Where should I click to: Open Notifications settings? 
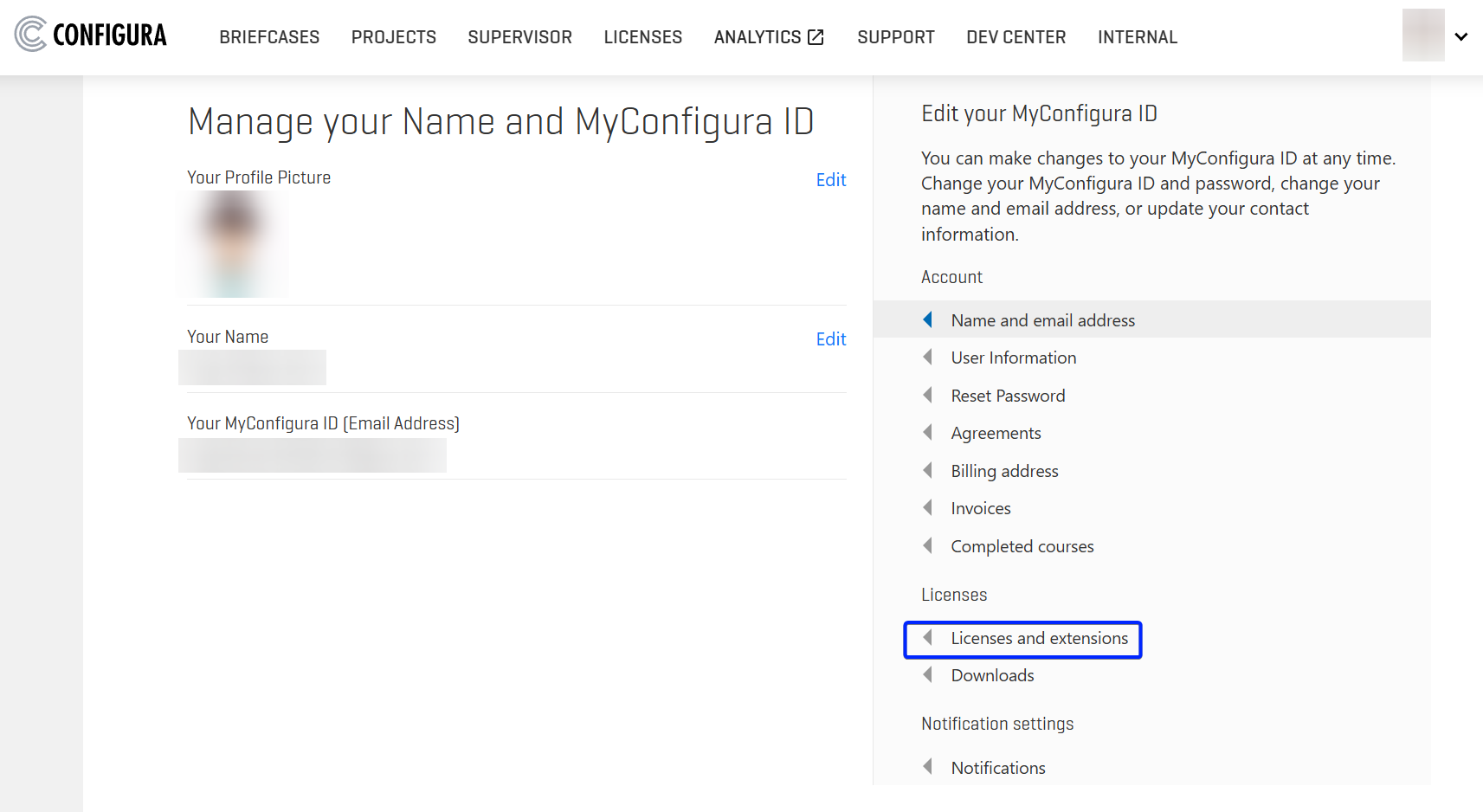998,768
